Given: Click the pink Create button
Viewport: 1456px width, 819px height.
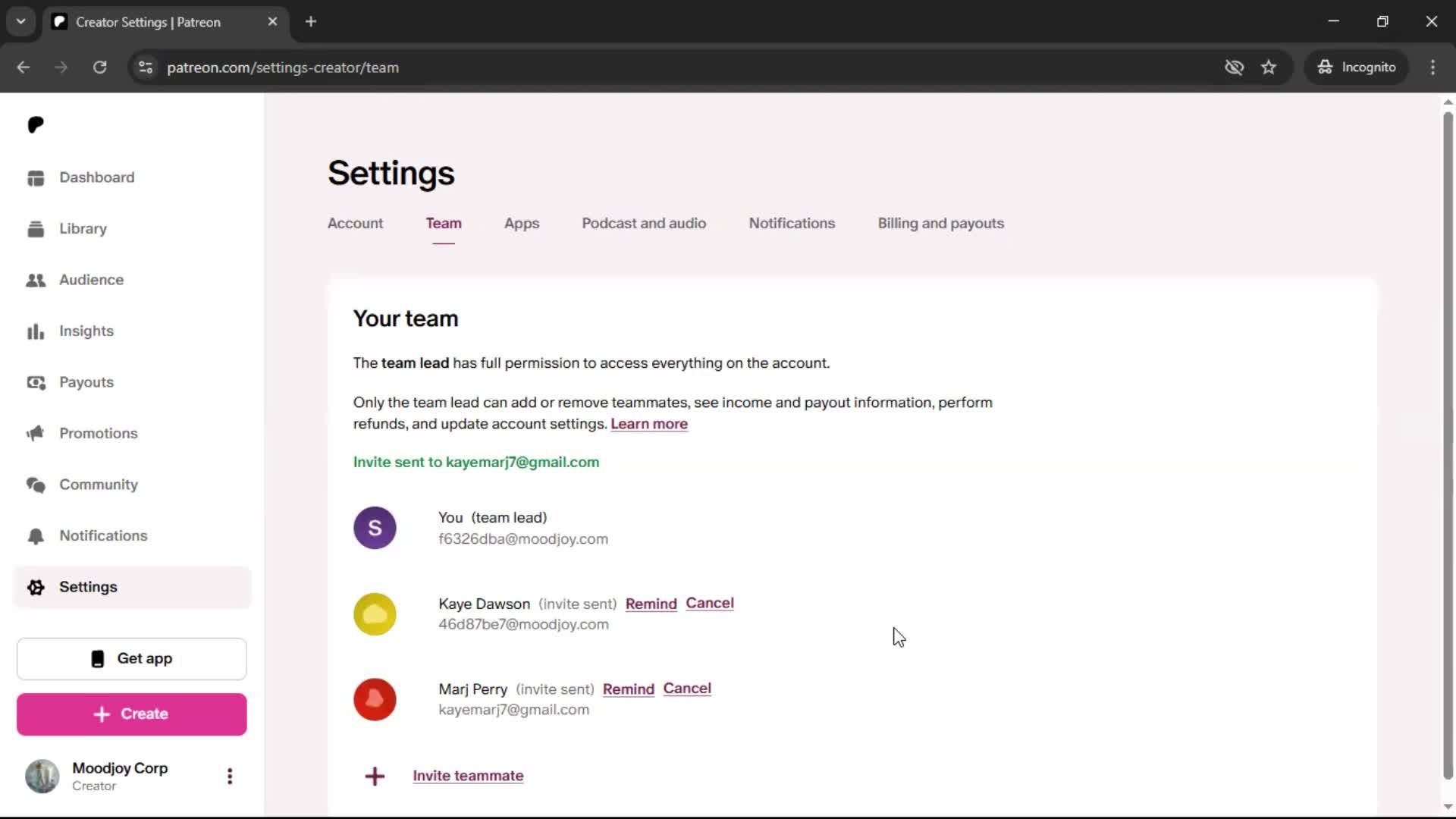Looking at the screenshot, I should coord(132,714).
